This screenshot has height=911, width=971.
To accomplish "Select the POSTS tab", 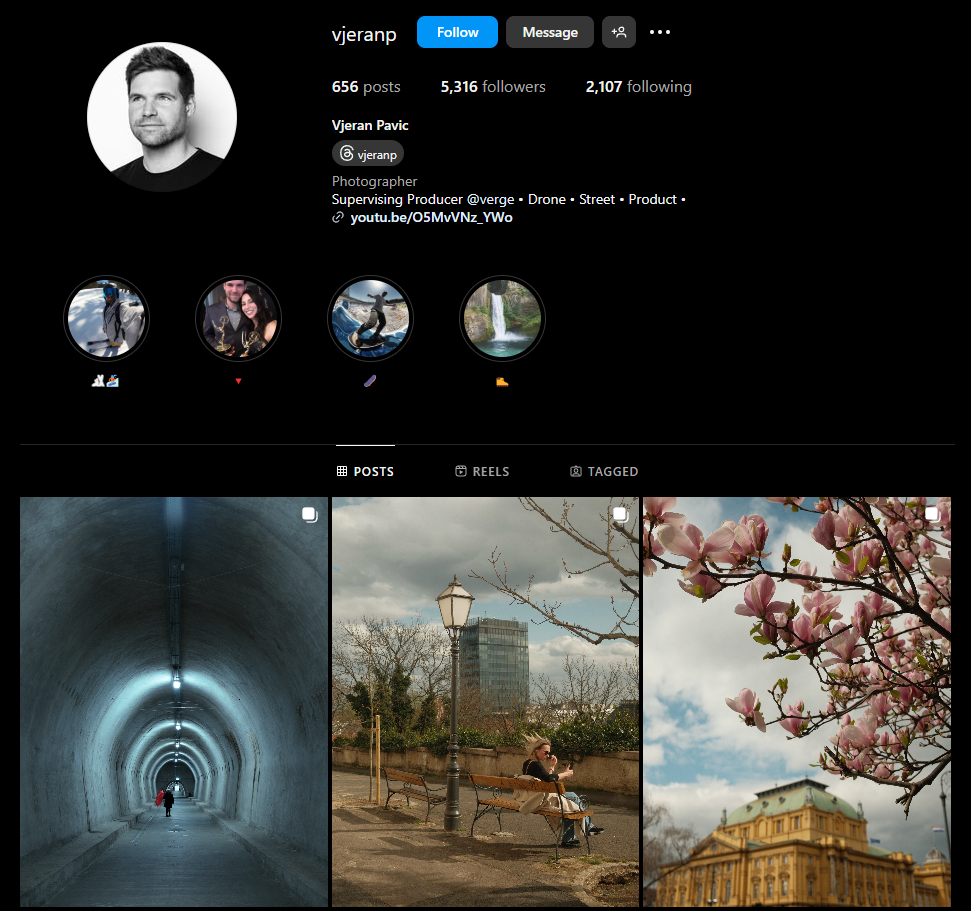I will click(365, 471).
